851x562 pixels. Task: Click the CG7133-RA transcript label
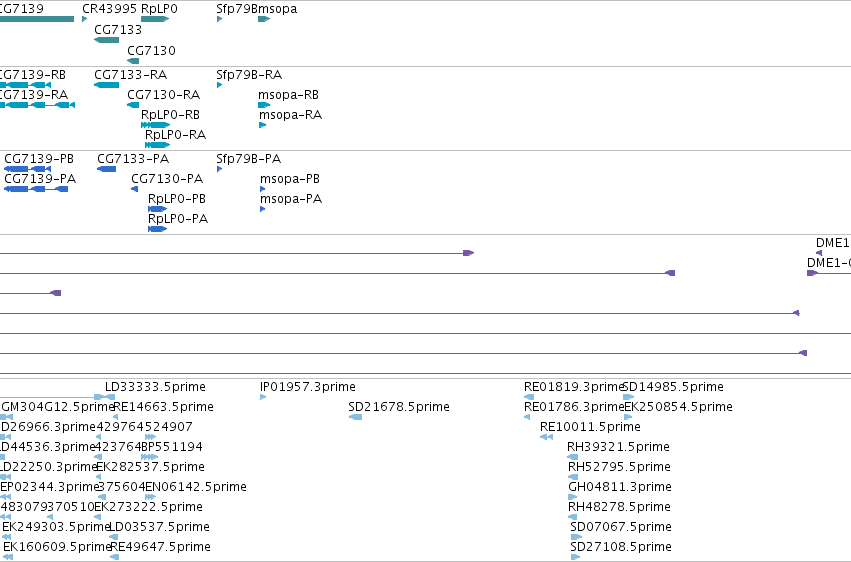130,74
